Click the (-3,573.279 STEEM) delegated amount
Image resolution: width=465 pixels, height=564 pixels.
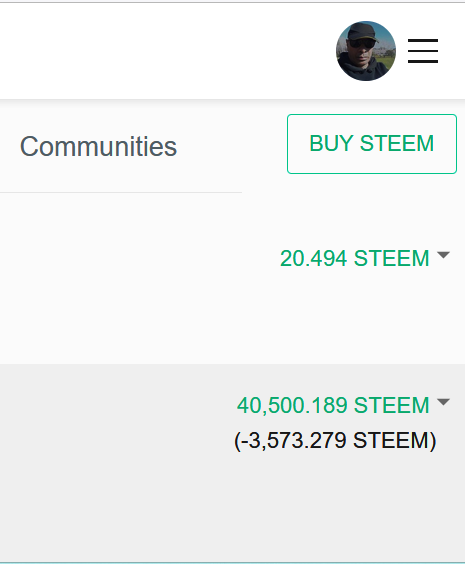(335, 440)
